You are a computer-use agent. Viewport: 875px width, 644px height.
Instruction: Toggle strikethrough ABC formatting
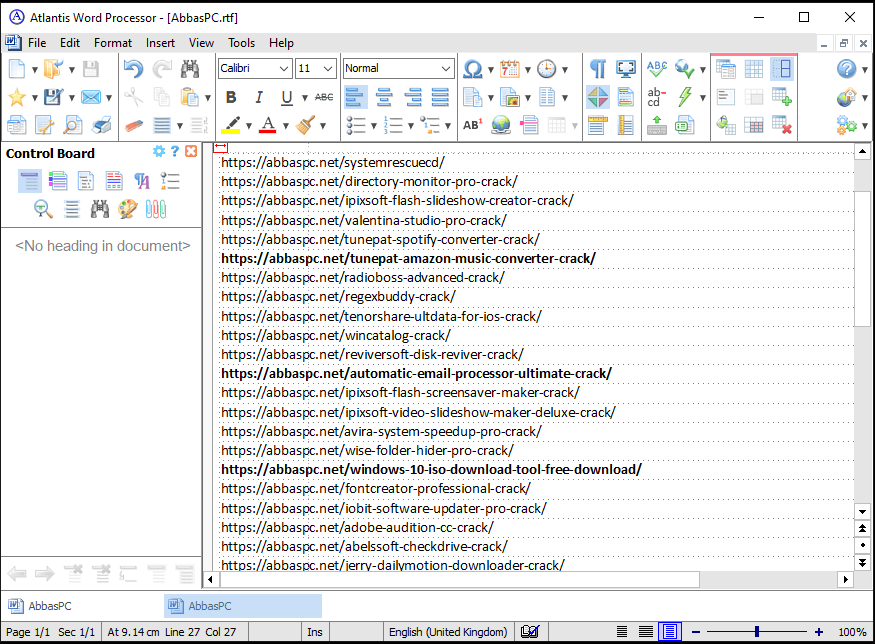point(324,97)
